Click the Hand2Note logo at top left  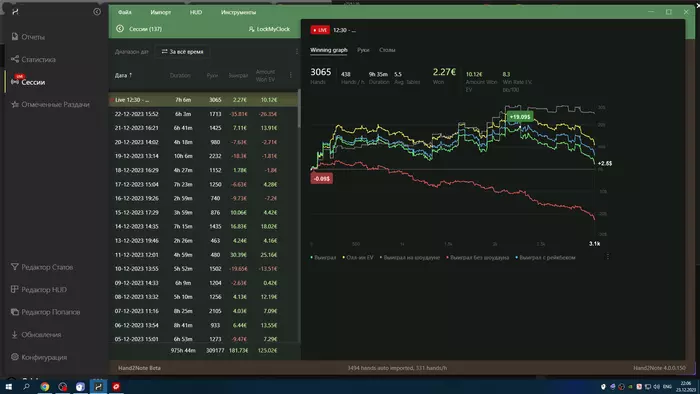click(x=15, y=12)
